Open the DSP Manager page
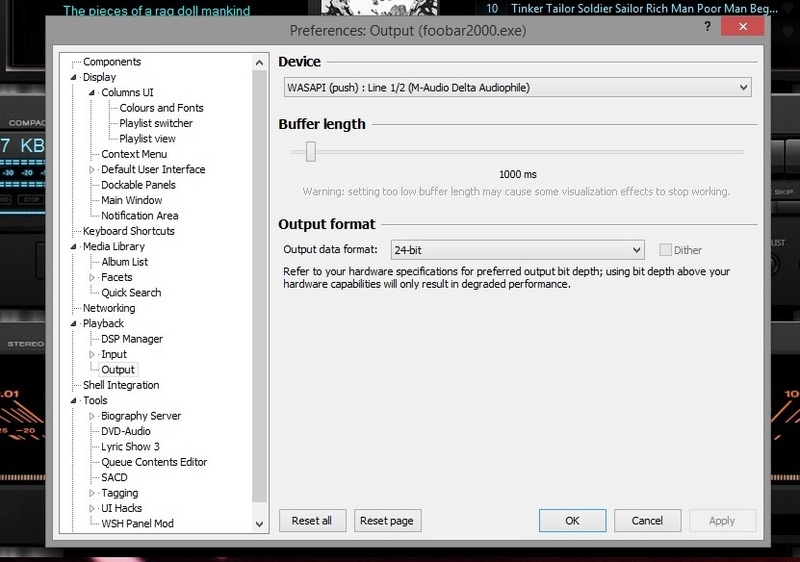Viewport: 800px width, 562px height. pyautogui.click(x=132, y=339)
